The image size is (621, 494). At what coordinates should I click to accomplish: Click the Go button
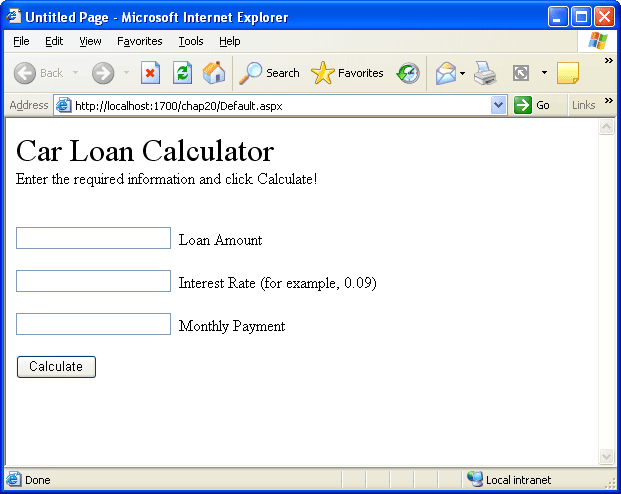533,105
